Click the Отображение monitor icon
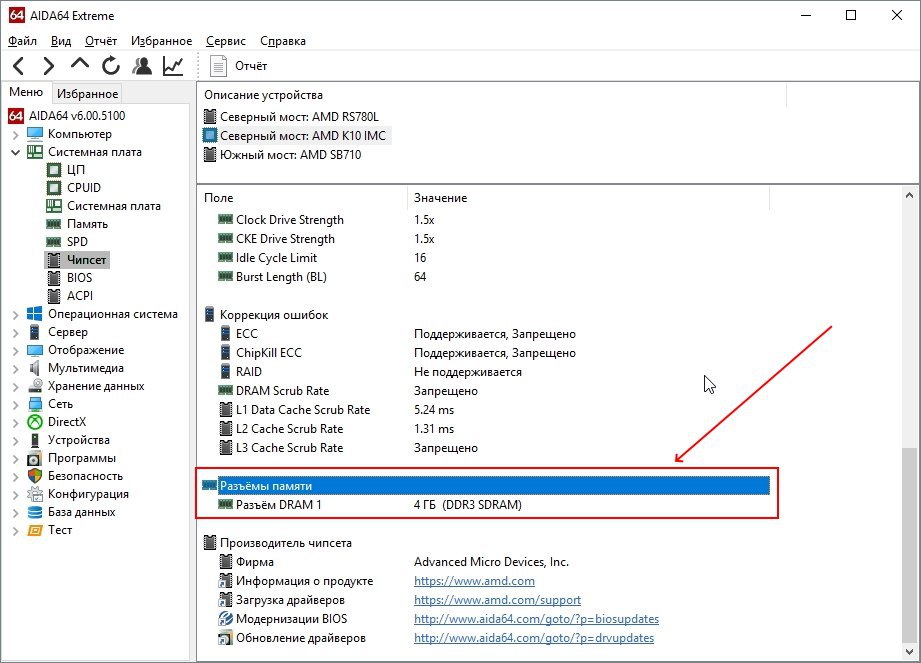 (35, 350)
